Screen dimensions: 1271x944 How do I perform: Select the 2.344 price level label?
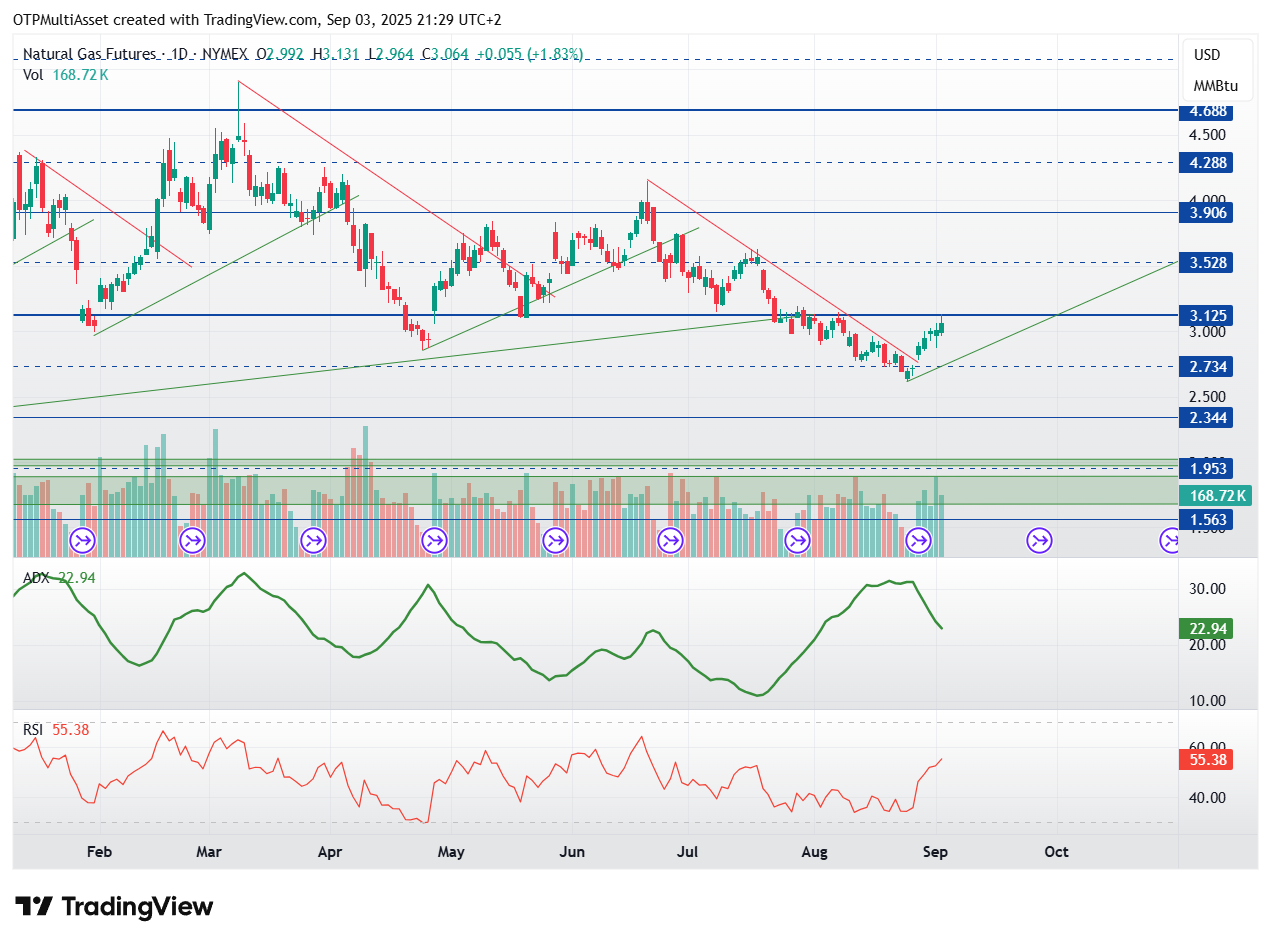point(1205,418)
